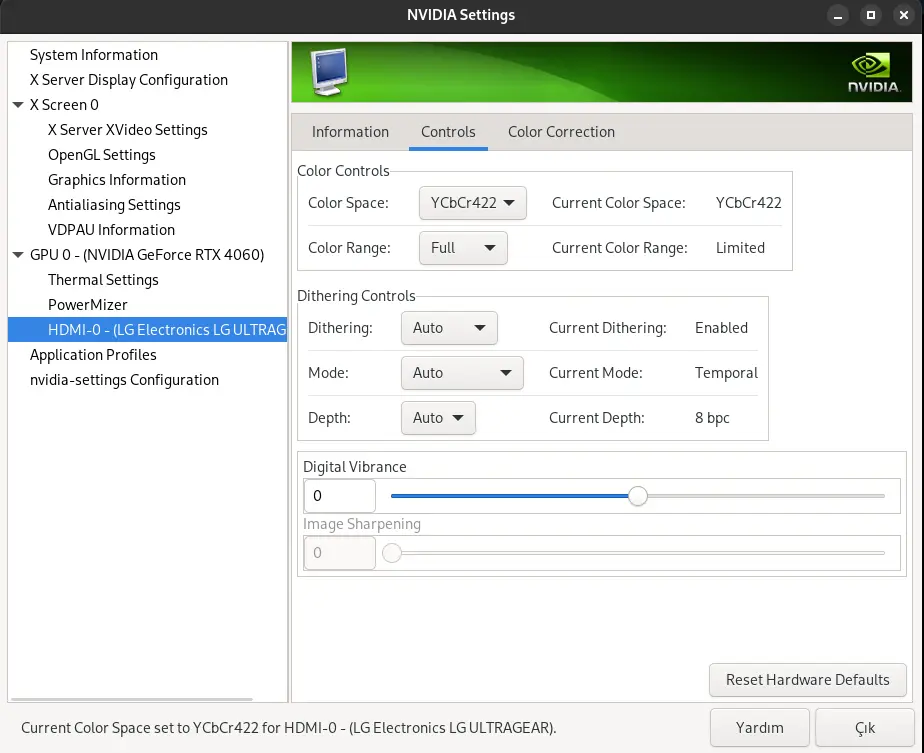924x753 pixels.
Task: Open nvidia-settings Configuration page
Action: (x=124, y=380)
